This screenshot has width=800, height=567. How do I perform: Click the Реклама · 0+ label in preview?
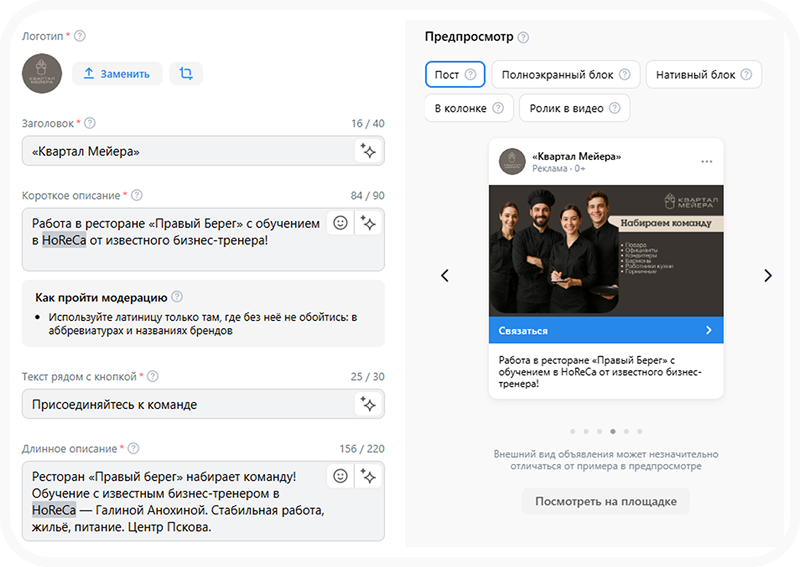559,168
